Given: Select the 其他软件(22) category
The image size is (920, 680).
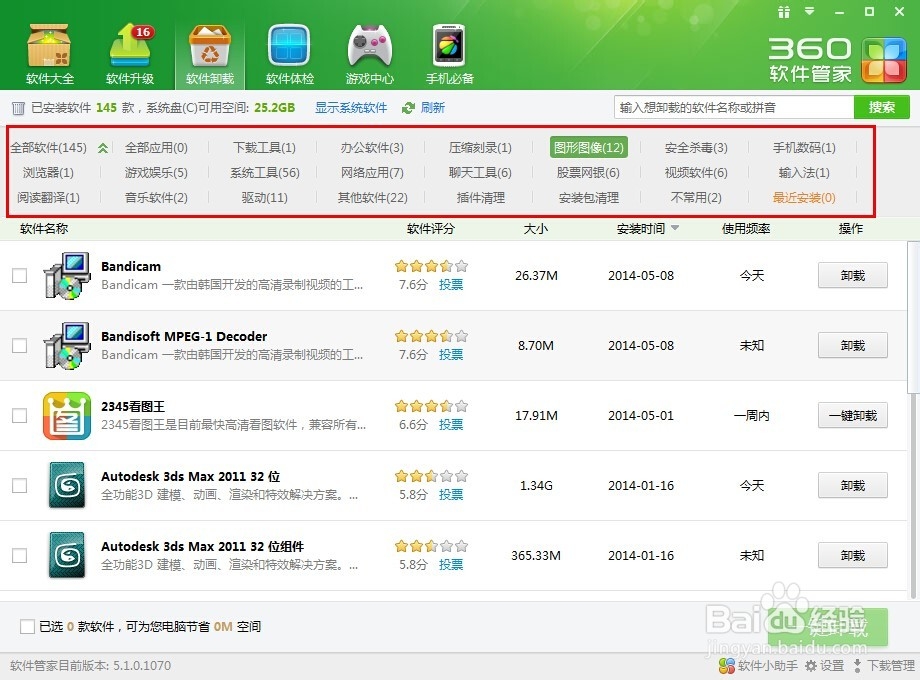Looking at the screenshot, I should 373,198.
